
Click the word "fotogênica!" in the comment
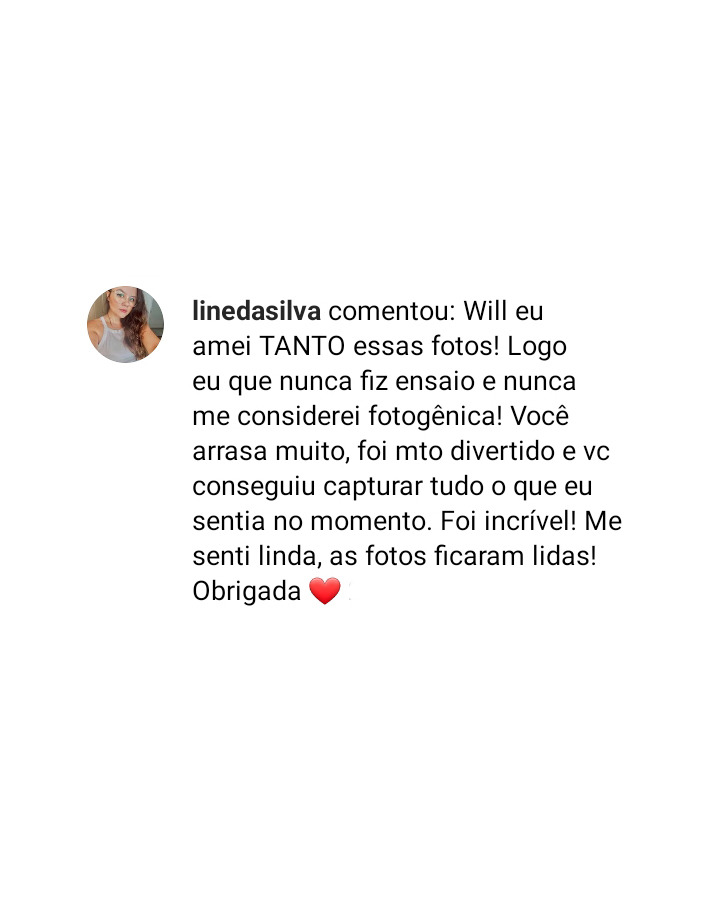435,417
